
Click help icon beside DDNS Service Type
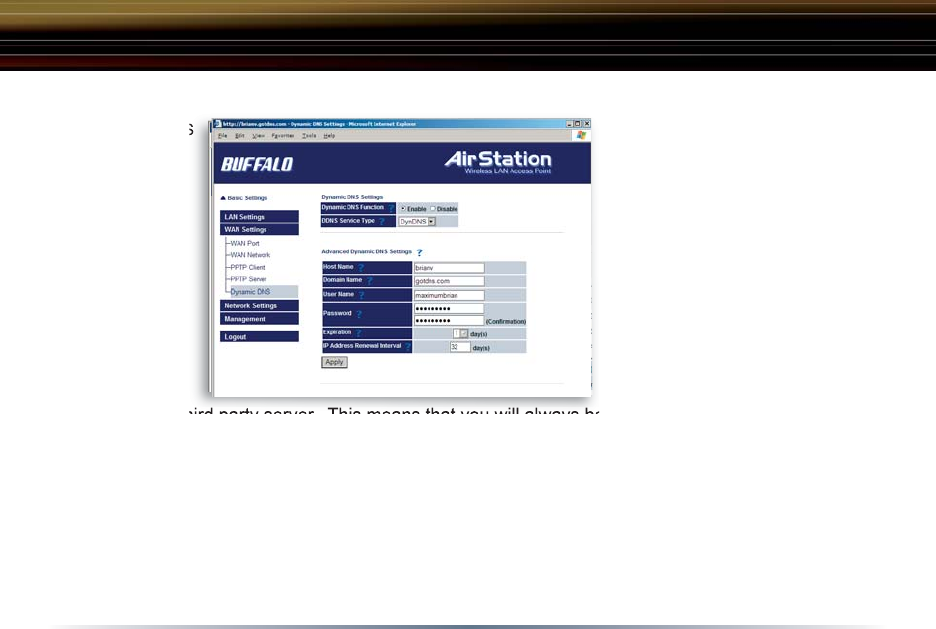[381, 221]
